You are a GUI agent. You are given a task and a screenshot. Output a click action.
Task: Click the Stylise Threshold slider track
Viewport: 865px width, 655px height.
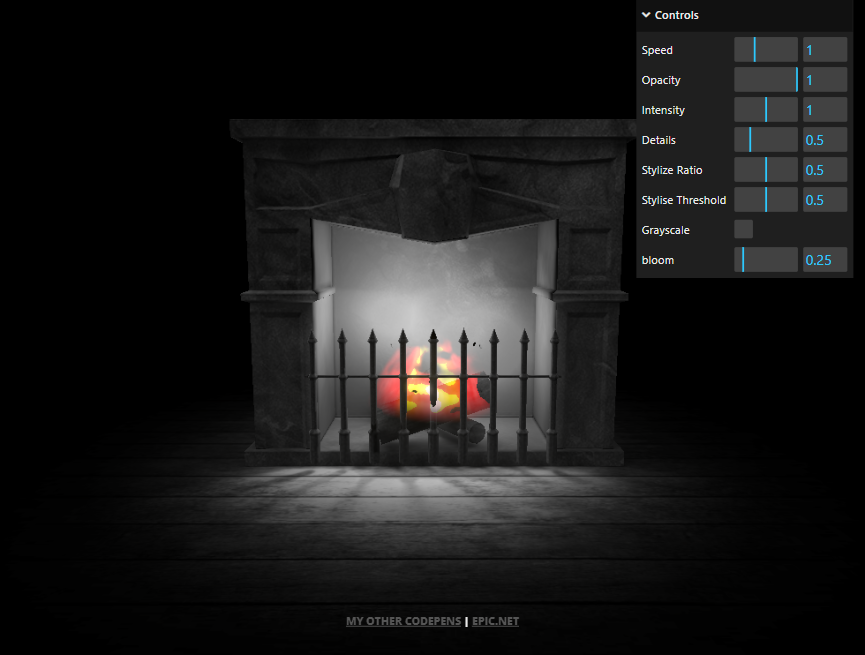click(766, 200)
